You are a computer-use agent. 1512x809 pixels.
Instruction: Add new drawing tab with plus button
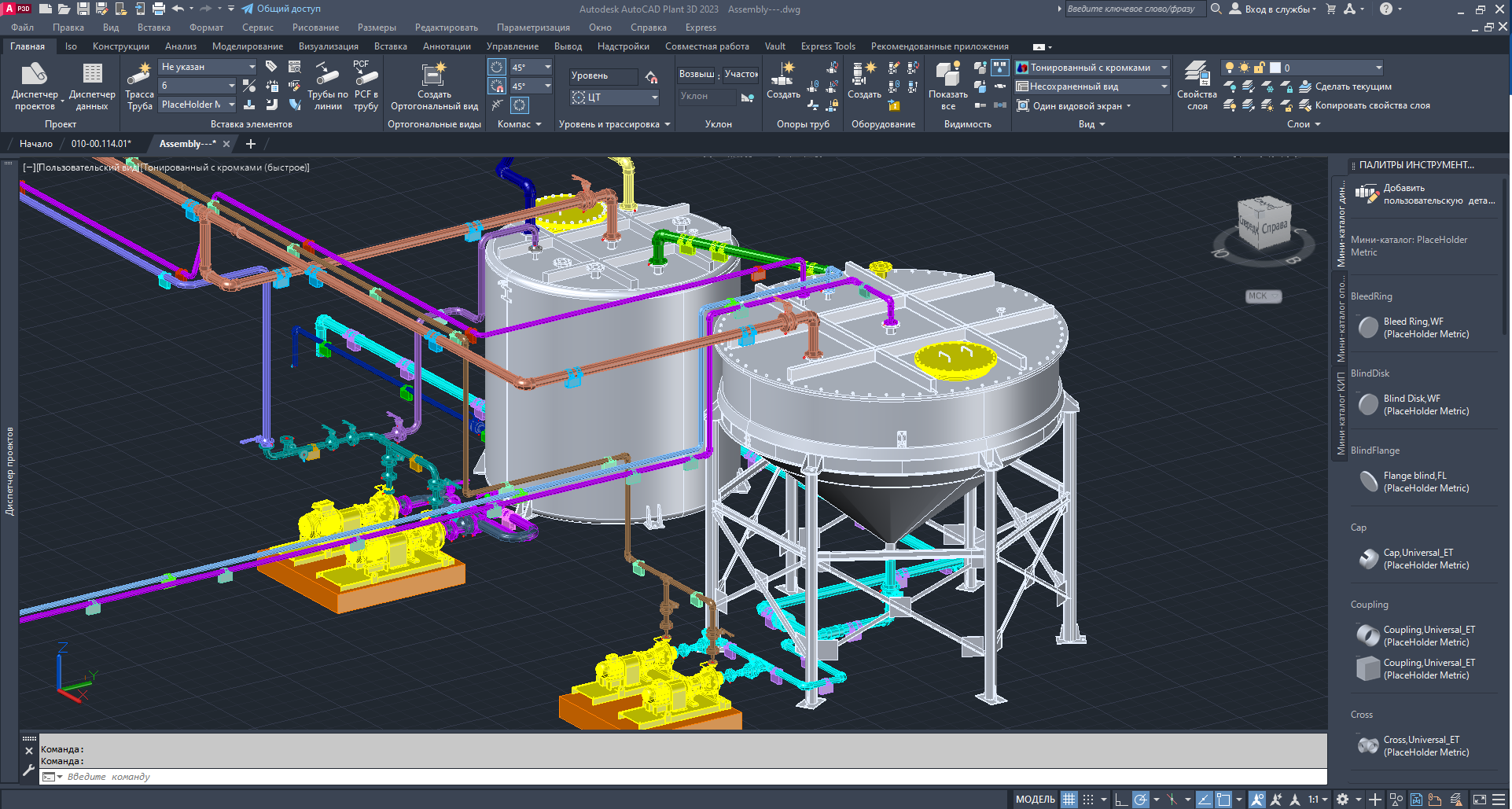pyautogui.click(x=251, y=144)
